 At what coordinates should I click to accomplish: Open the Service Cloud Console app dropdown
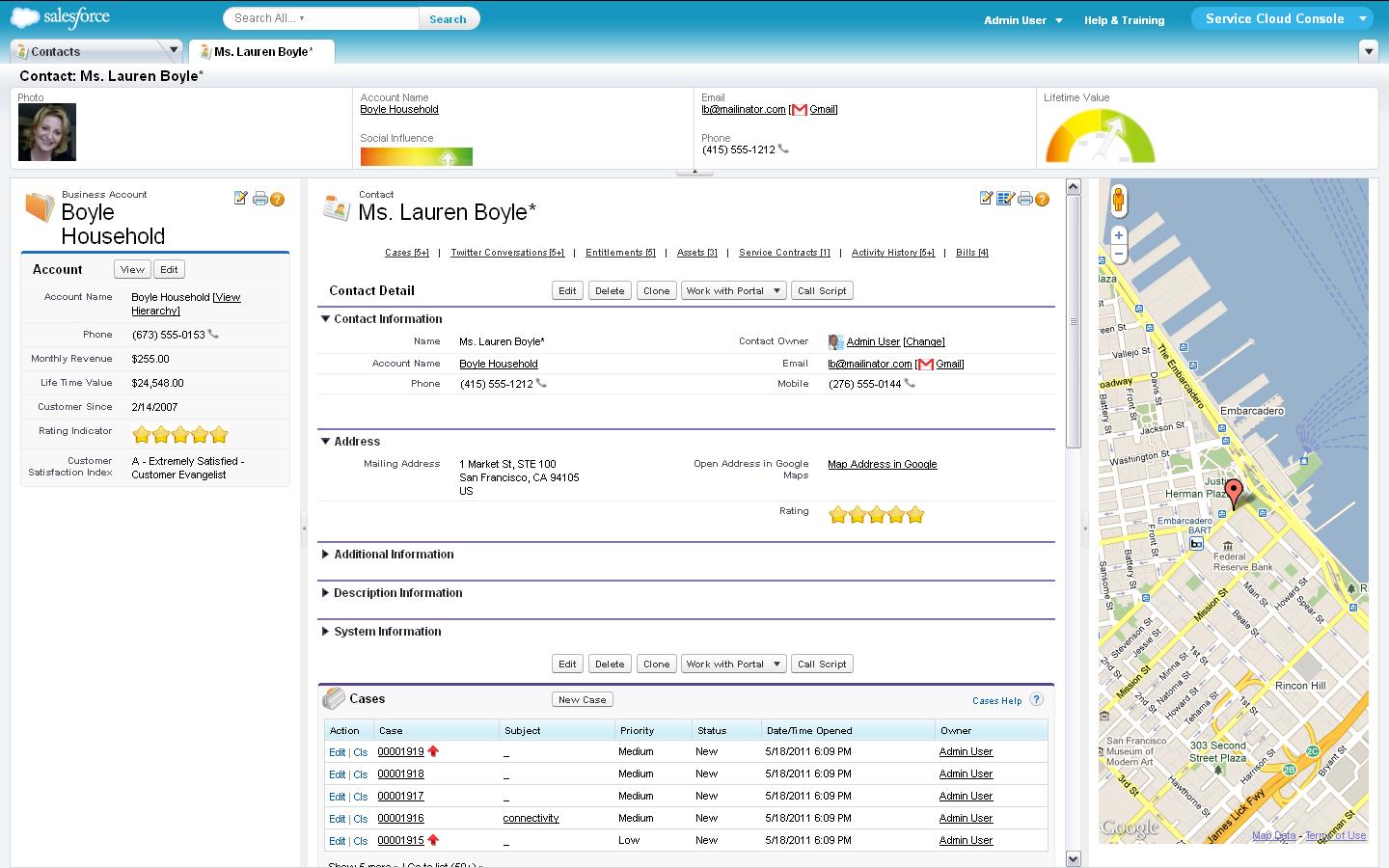point(1362,18)
